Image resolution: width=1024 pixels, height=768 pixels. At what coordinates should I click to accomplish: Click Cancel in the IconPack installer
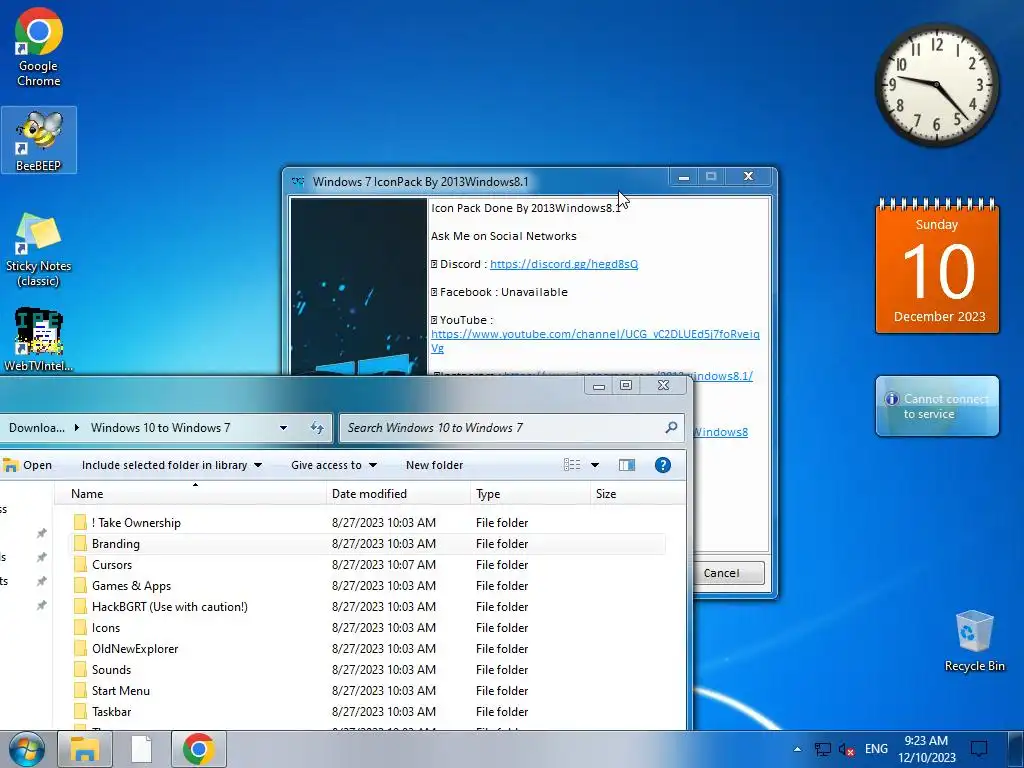pos(721,573)
